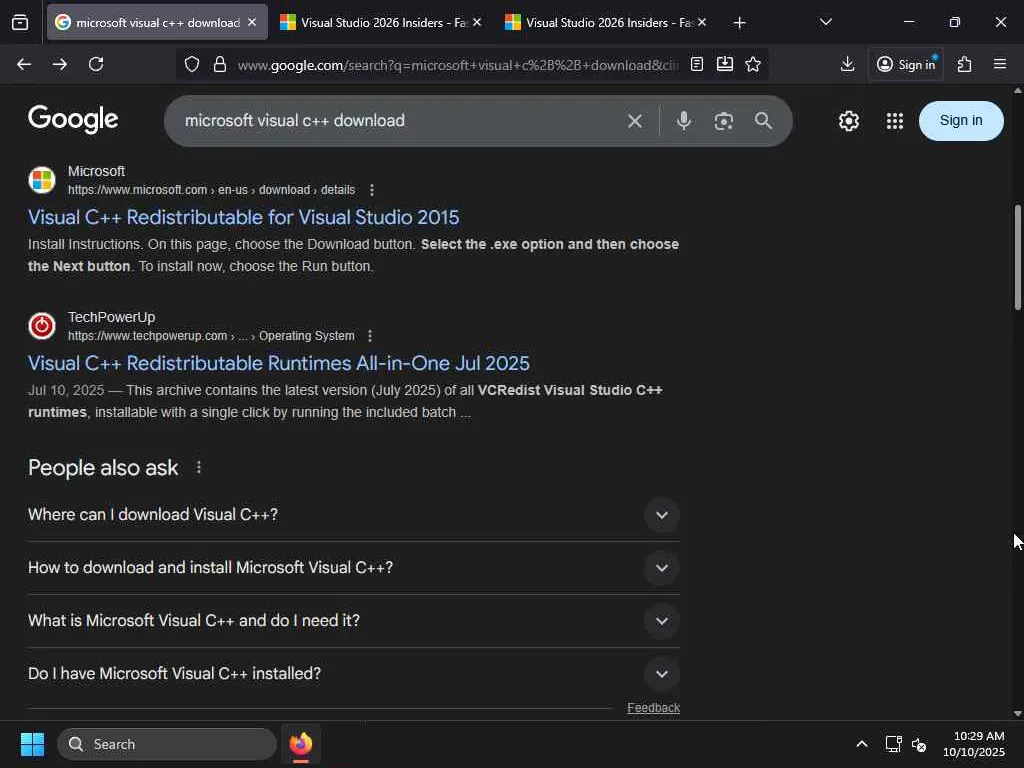Viewport: 1024px width, 768px height.
Task: Open more options for Microsoft result
Action: point(372,190)
